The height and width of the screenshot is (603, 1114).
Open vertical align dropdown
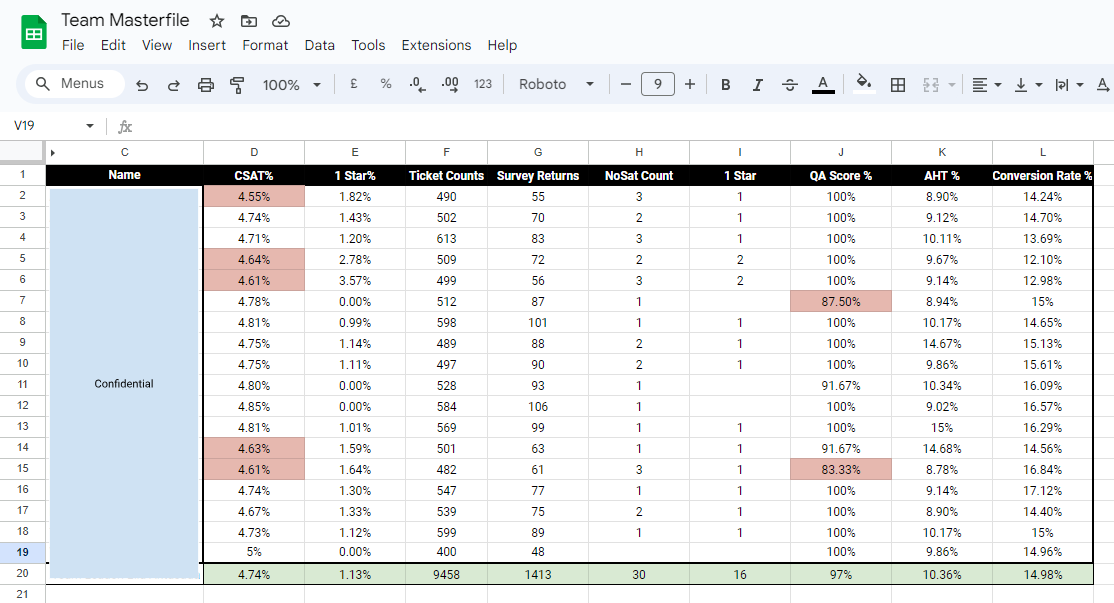click(1028, 85)
